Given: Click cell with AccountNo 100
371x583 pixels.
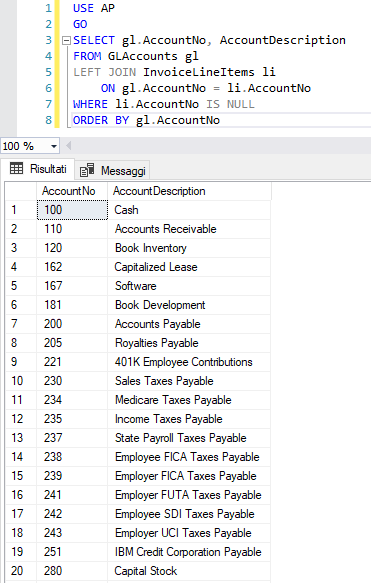Looking at the screenshot, I should (72, 210).
